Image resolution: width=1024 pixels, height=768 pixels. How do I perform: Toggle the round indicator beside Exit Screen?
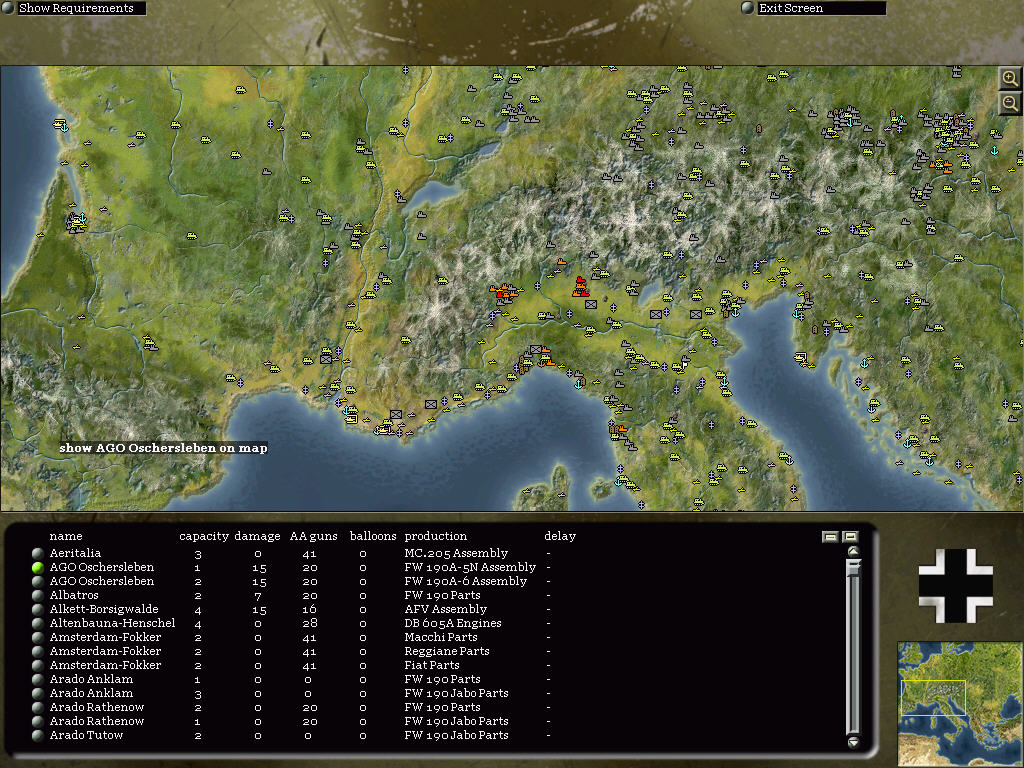click(x=748, y=8)
